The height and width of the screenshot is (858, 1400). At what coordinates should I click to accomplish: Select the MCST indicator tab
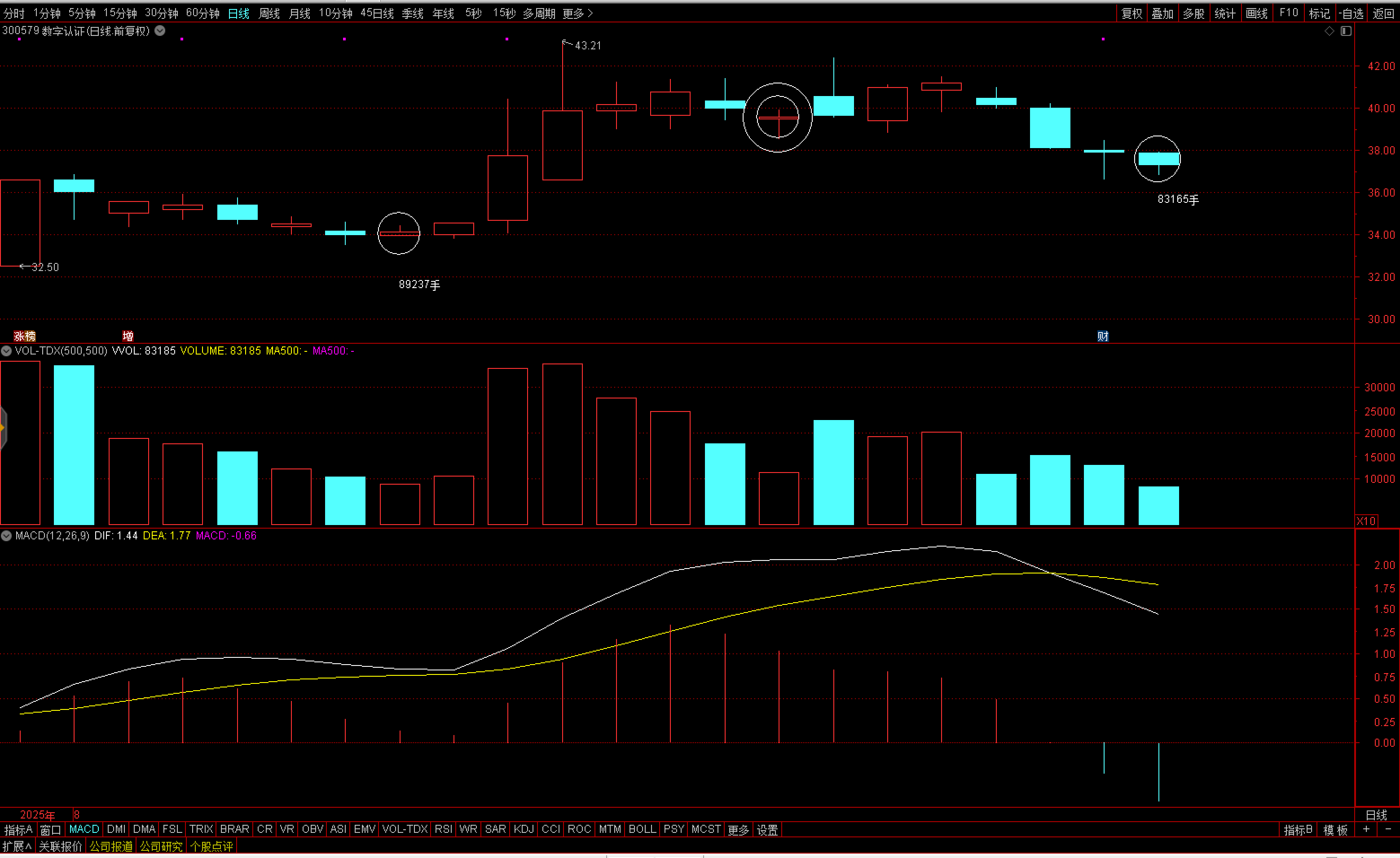click(706, 830)
